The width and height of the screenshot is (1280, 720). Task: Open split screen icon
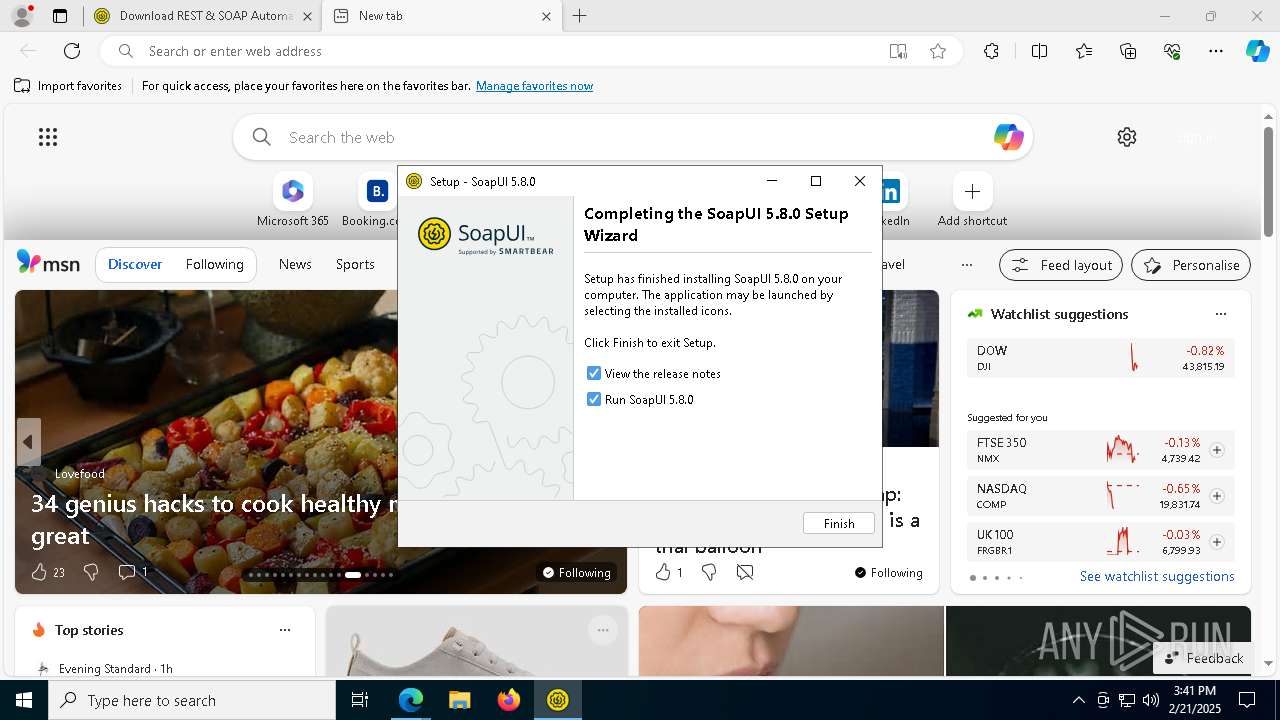click(1039, 51)
